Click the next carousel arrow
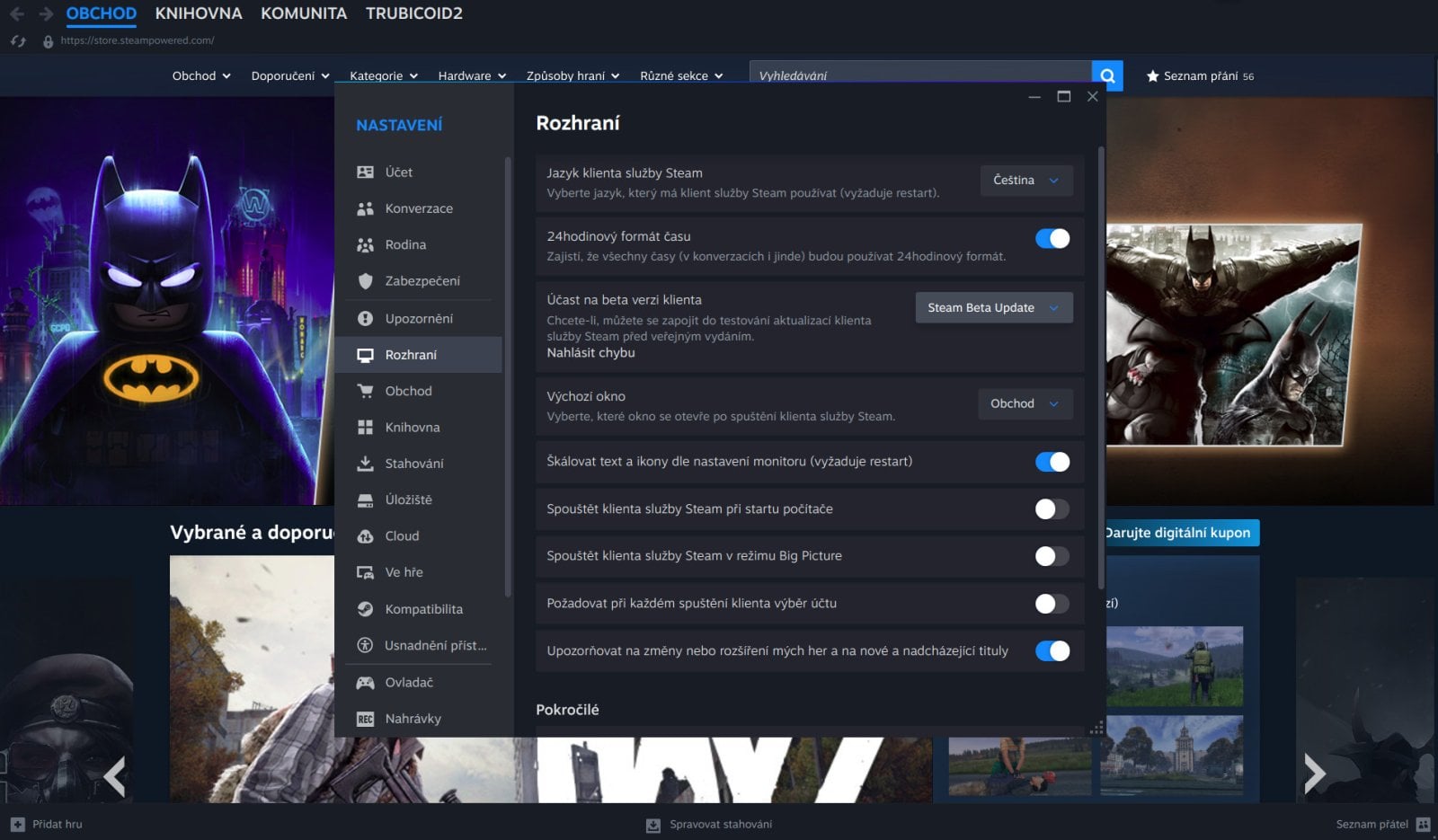 1314,773
